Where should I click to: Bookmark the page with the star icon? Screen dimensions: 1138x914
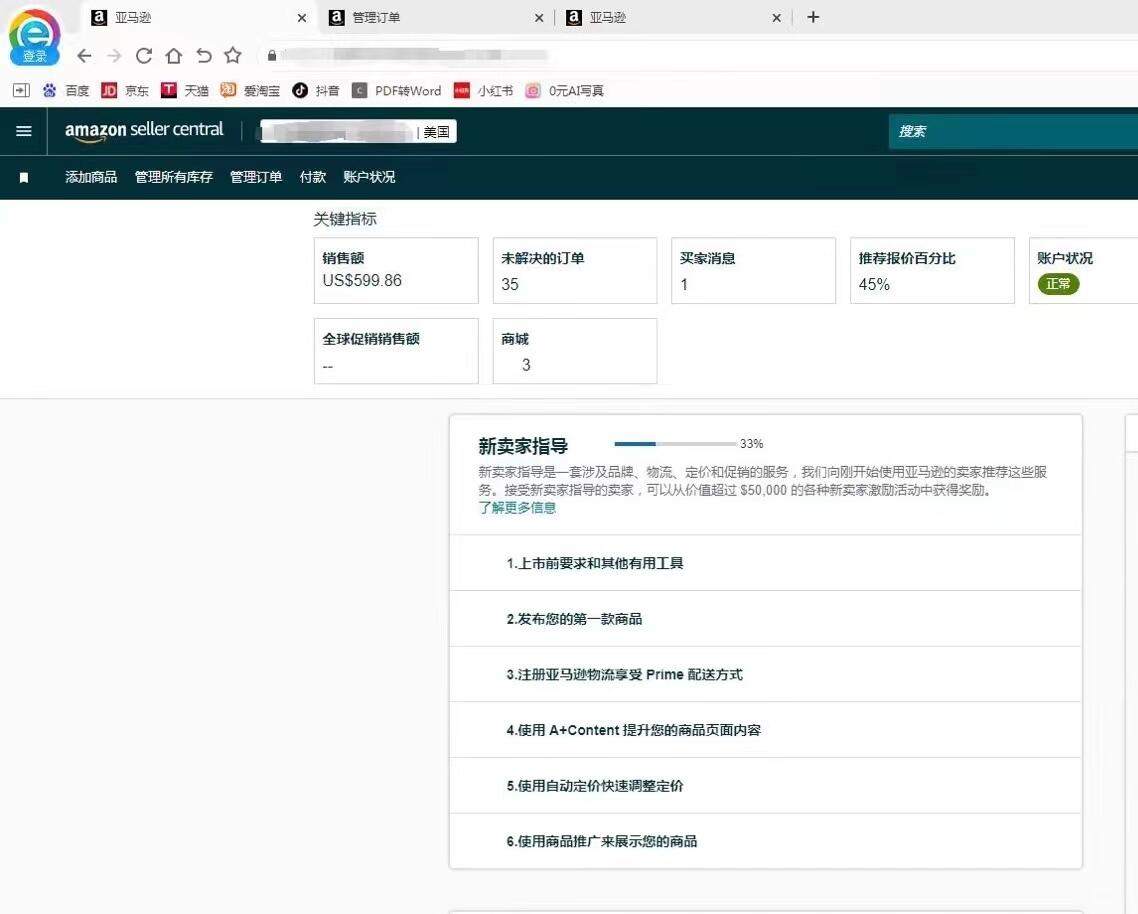coord(233,55)
